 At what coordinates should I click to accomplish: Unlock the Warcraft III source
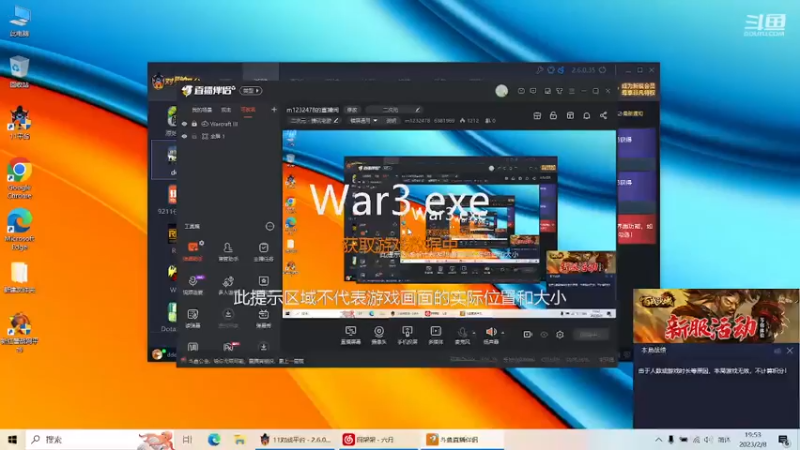click(194, 124)
